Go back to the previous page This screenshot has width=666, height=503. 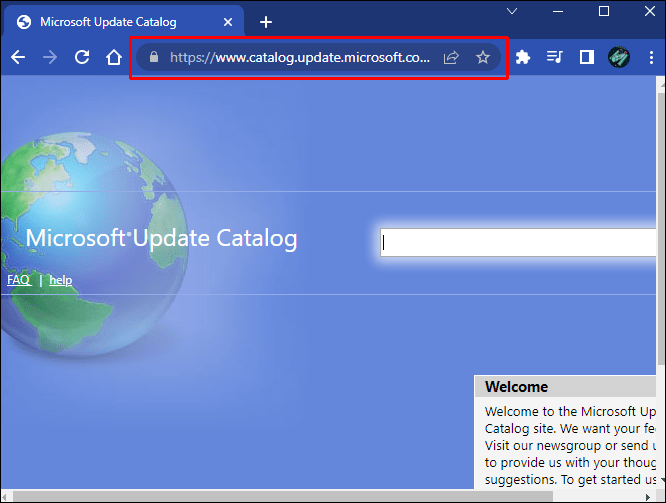pos(18,57)
